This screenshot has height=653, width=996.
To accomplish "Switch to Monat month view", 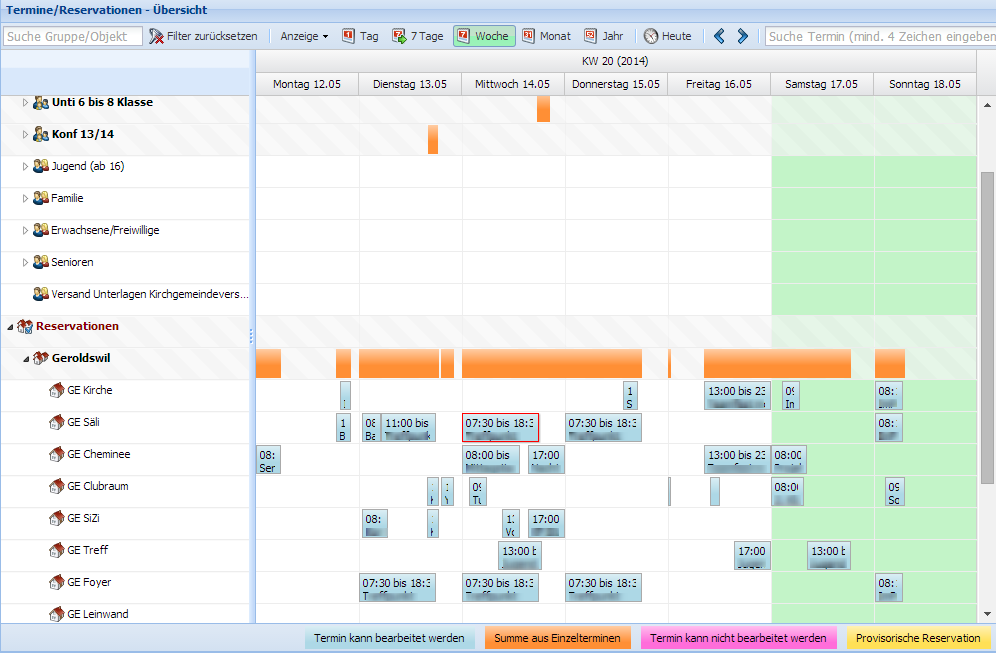I will pos(546,36).
